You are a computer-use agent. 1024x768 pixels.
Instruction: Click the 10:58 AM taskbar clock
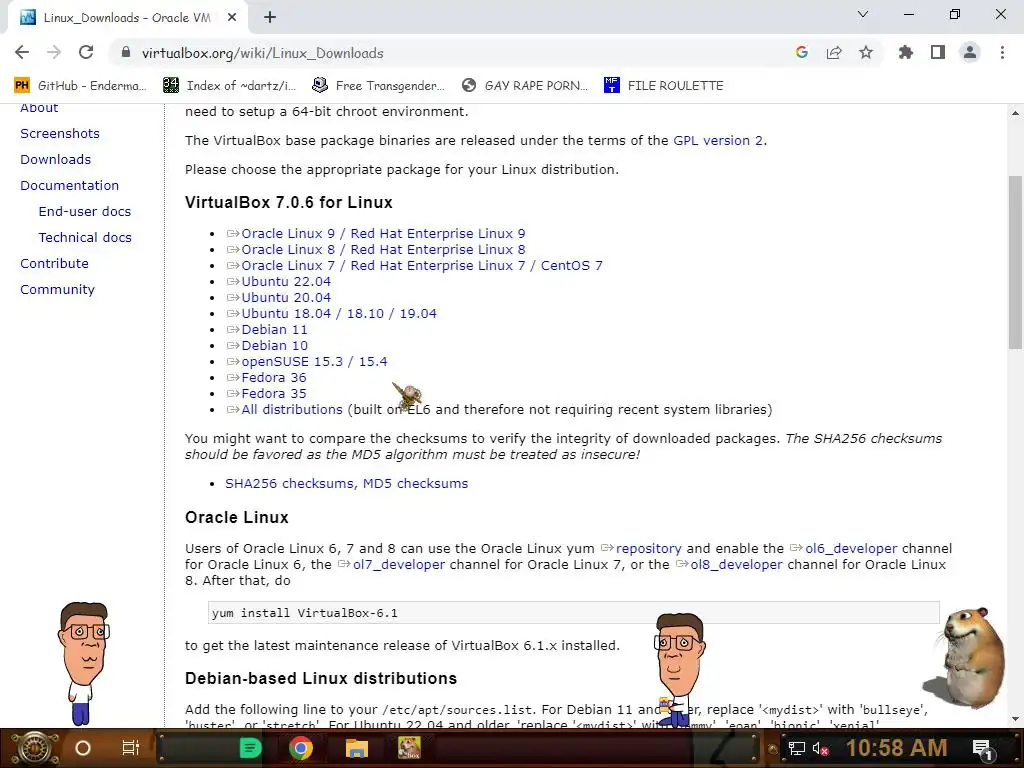[897, 748]
